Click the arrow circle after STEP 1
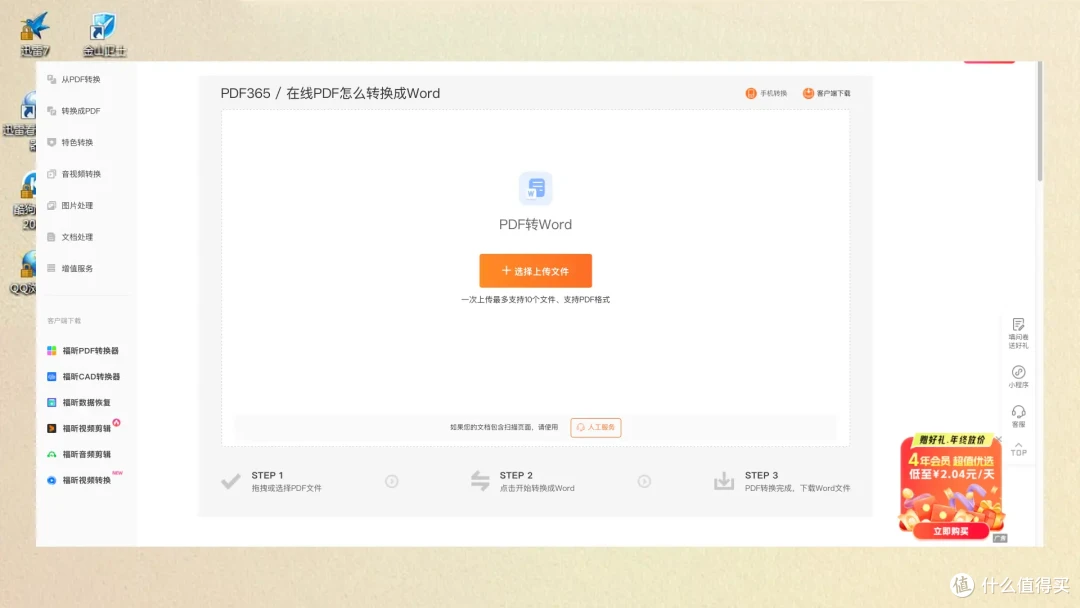The width and height of the screenshot is (1080, 608). click(x=391, y=481)
